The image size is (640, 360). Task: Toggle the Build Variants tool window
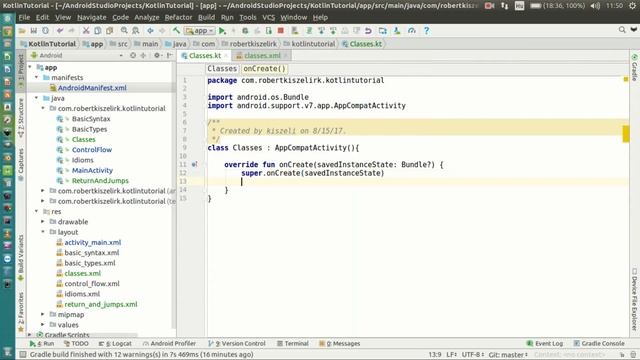coord(21,258)
